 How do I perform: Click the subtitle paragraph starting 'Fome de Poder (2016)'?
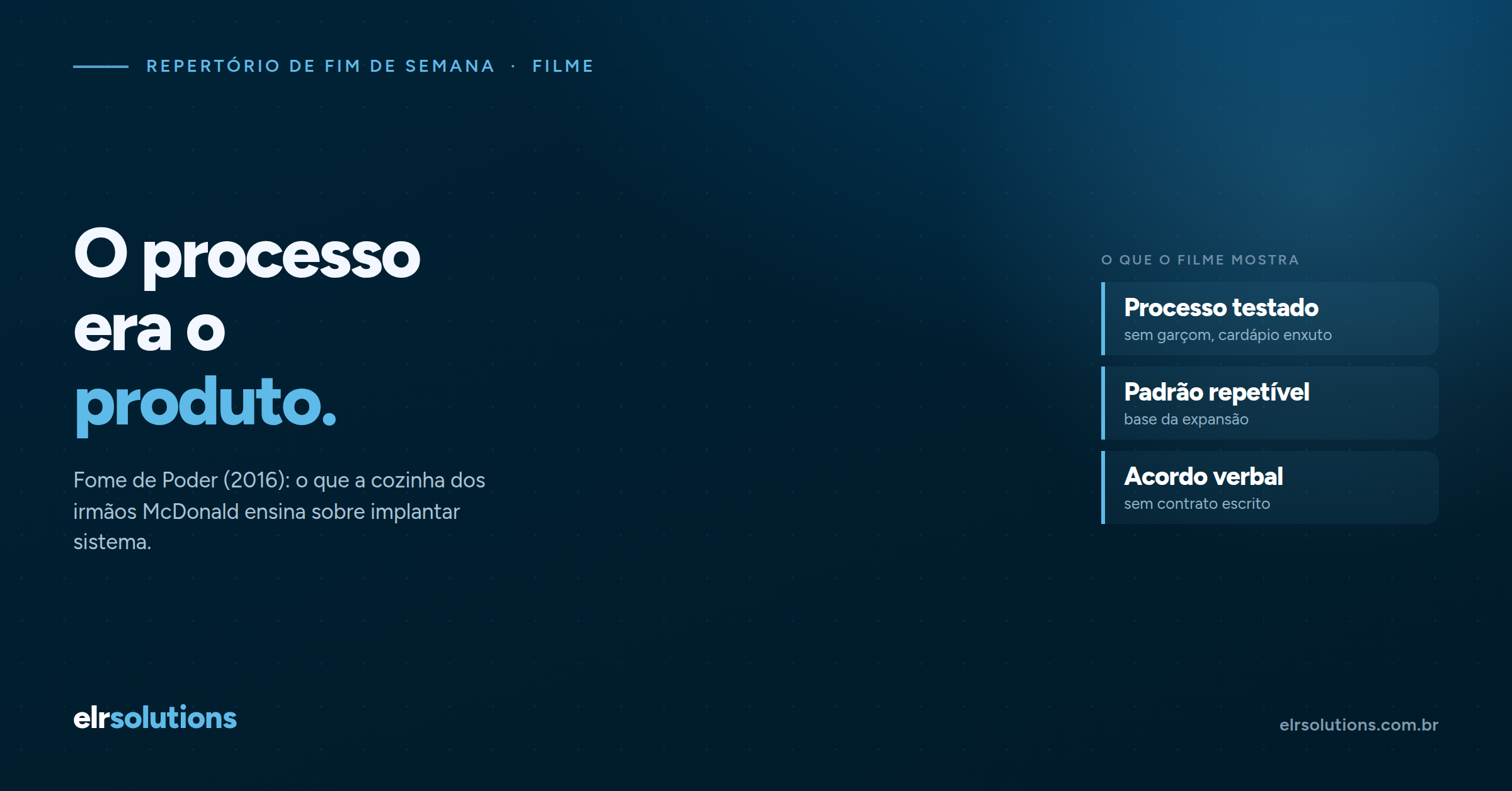(279, 511)
